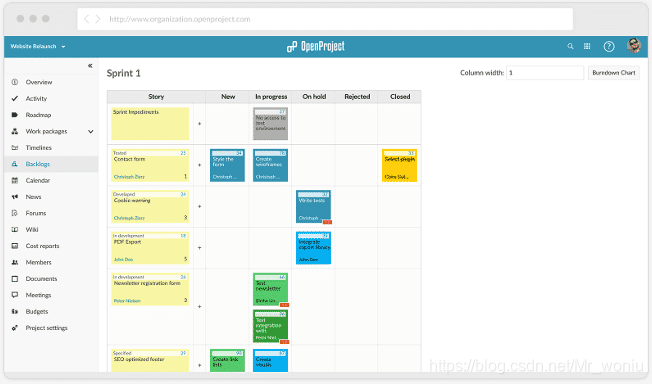Expand the Website Relaunch project dropdown
Viewport: 652px width, 384px height.
pos(38,47)
